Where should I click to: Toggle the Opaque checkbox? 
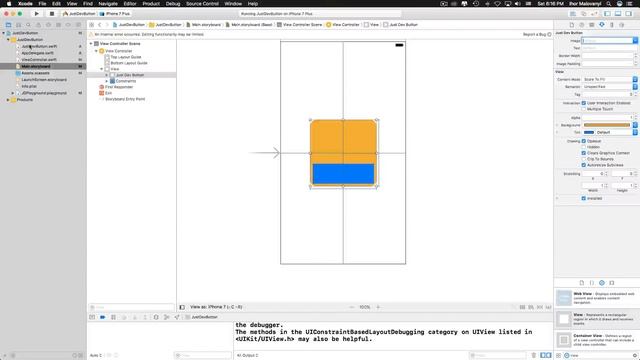coord(584,141)
